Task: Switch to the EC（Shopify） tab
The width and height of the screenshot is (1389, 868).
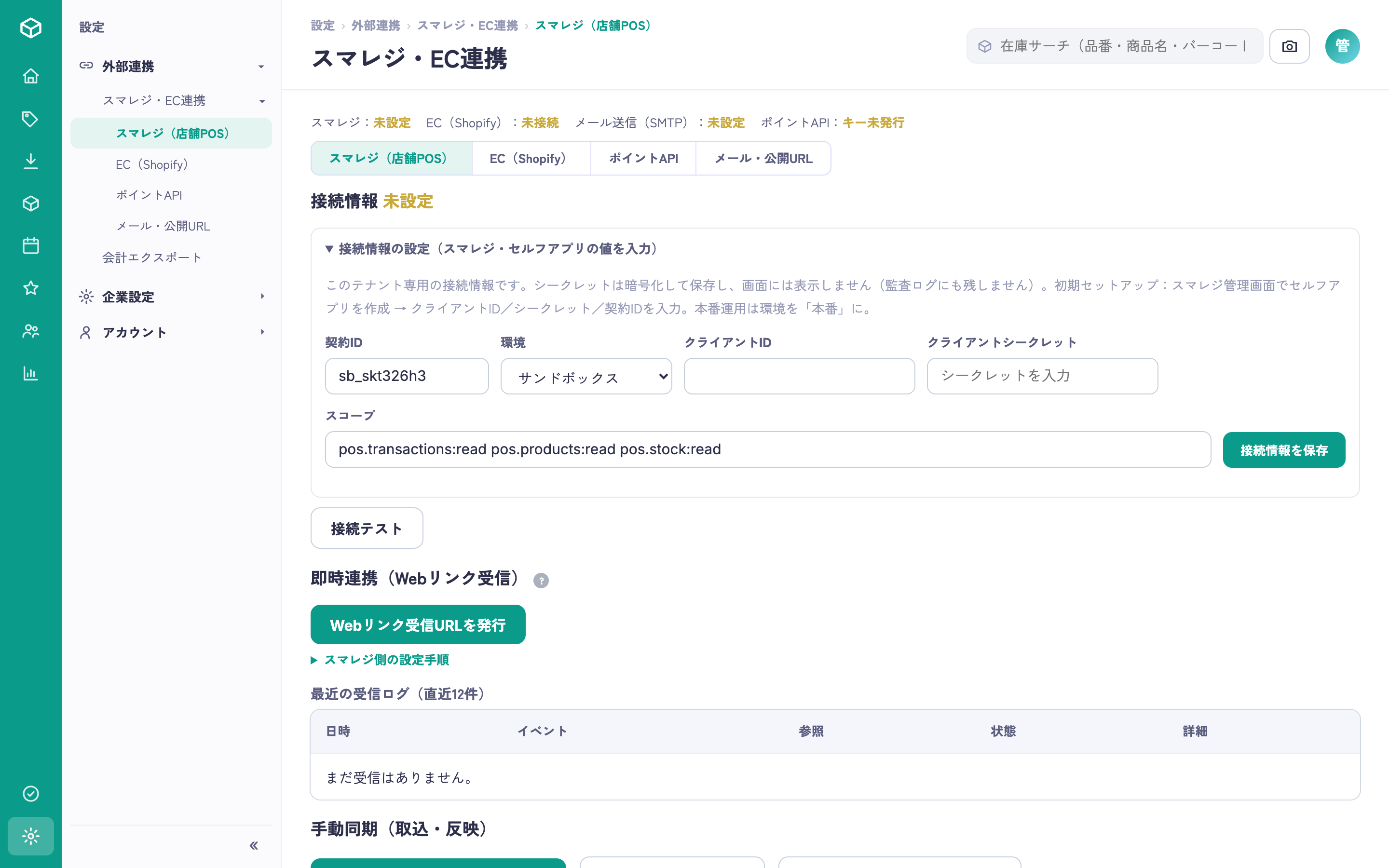Action: click(x=531, y=159)
